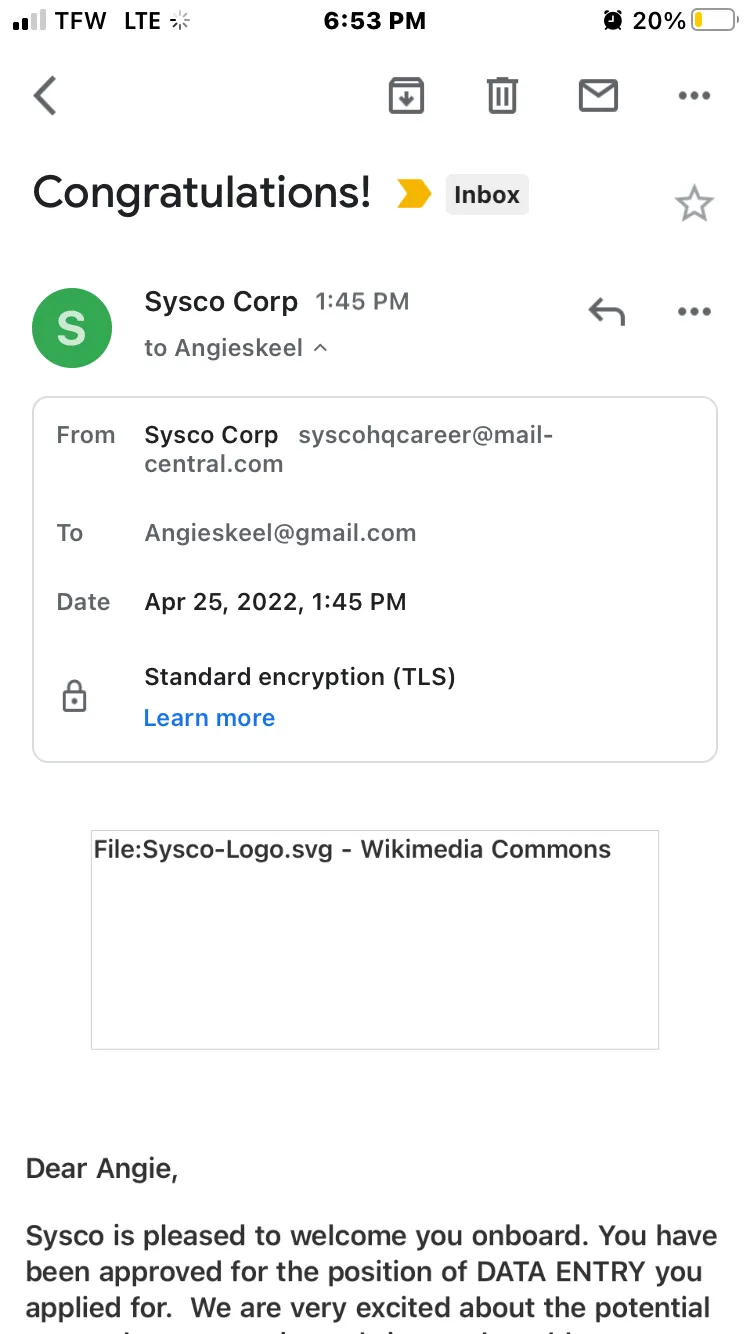Tap the encryption lock icon
Screen dimensions: 750x1334
point(75,697)
